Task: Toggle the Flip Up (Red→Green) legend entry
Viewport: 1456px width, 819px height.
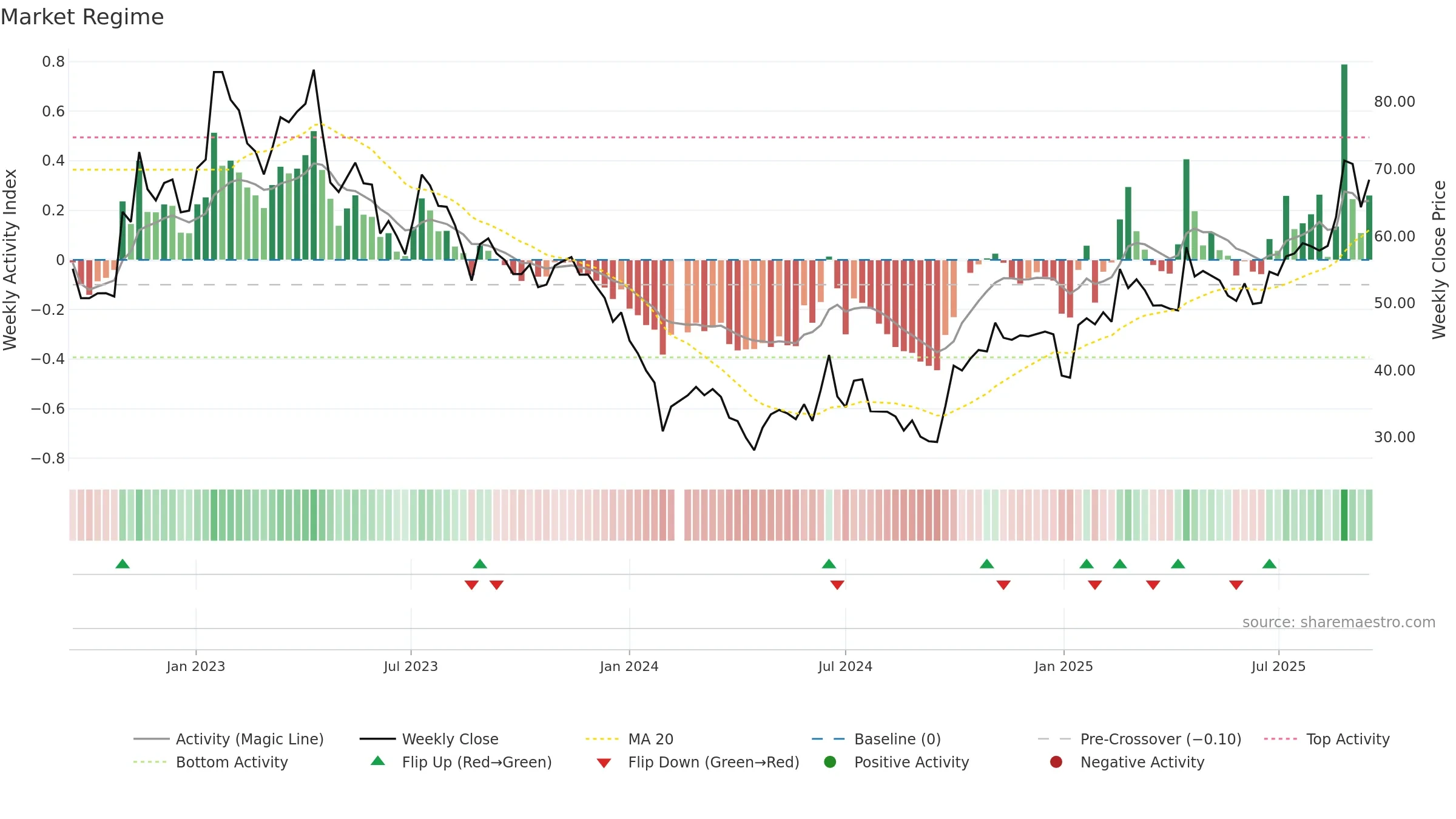Action: click(461, 762)
